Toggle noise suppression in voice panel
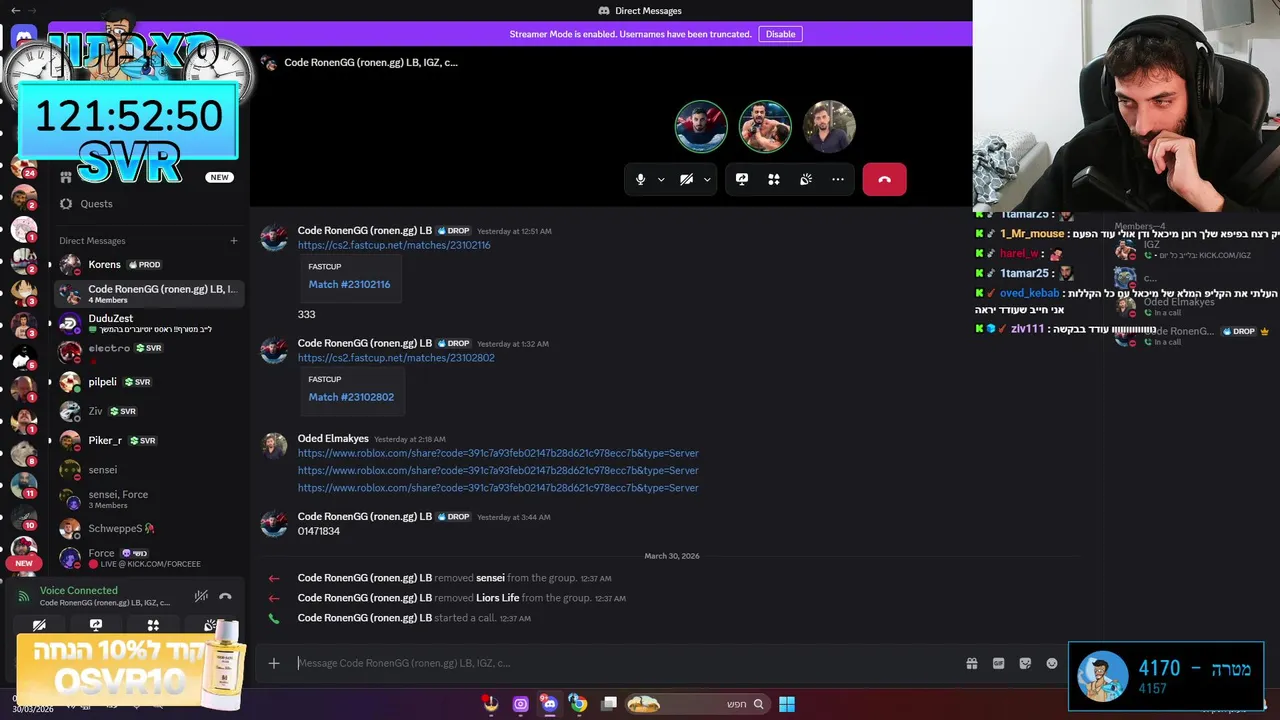The width and height of the screenshot is (1280, 720). tap(201, 596)
